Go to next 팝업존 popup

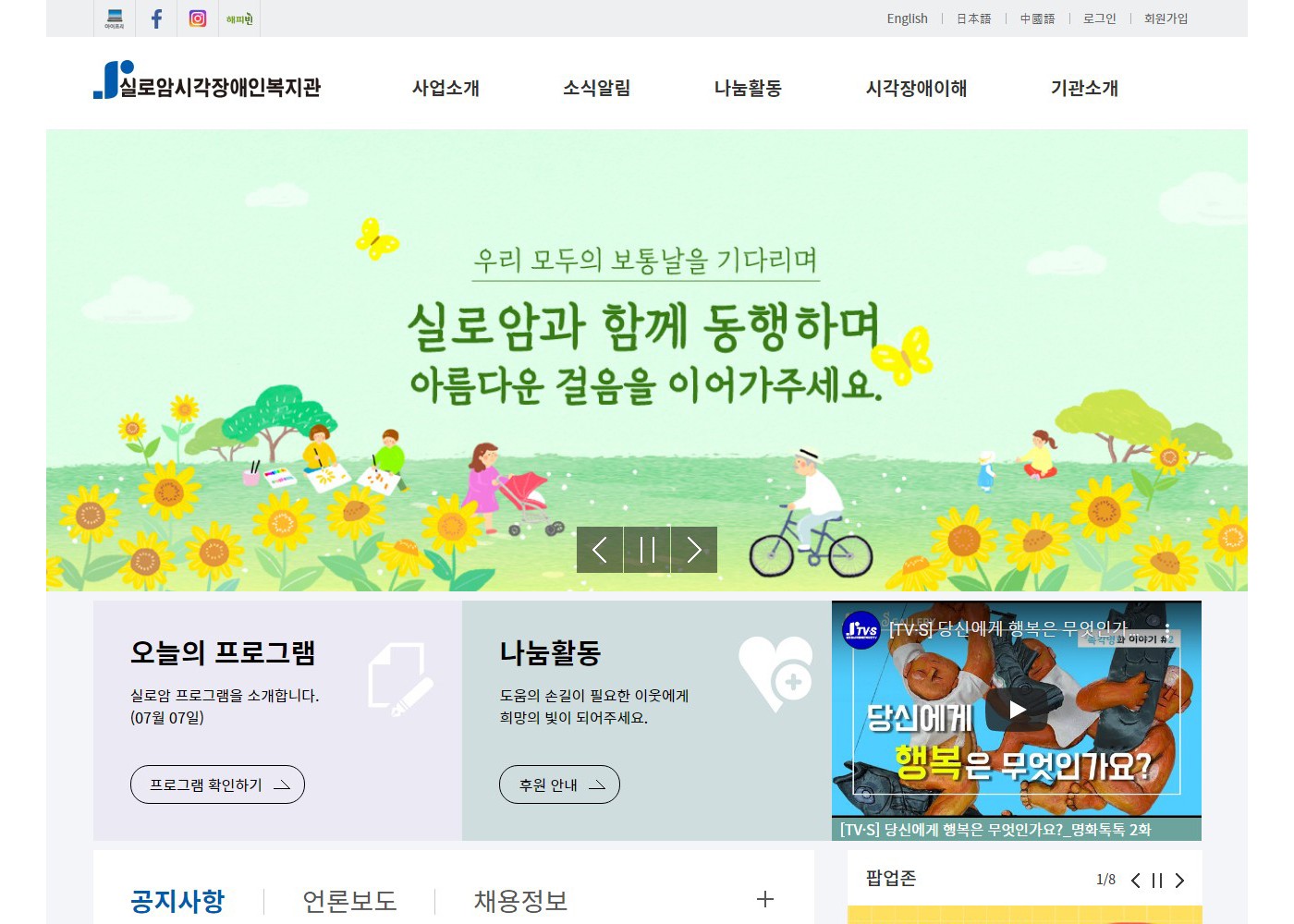coord(1179,881)
